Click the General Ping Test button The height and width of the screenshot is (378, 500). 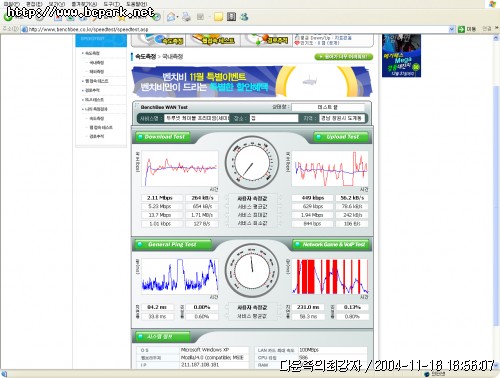click(173, 245)
